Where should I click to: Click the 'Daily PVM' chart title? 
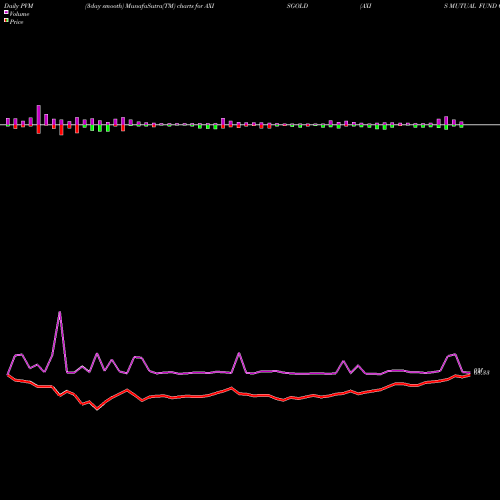(x=19, y=6)
